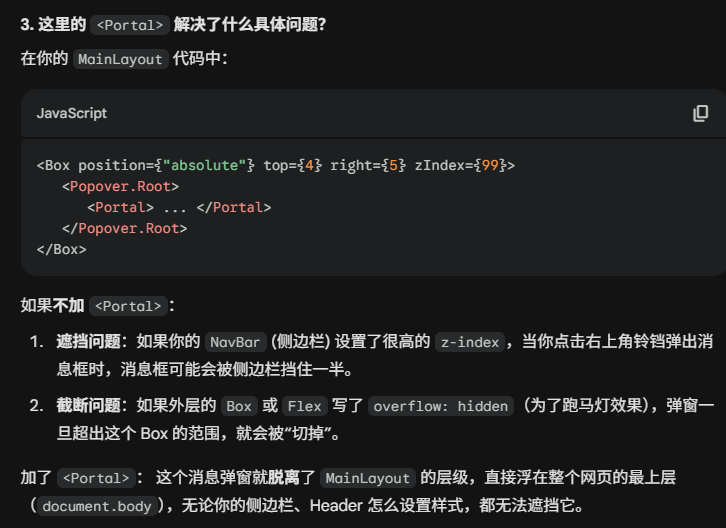The height and width of the screenshot is (528, 726).
Task: Click the z-index inline code chip
Action: coord(469,342)
